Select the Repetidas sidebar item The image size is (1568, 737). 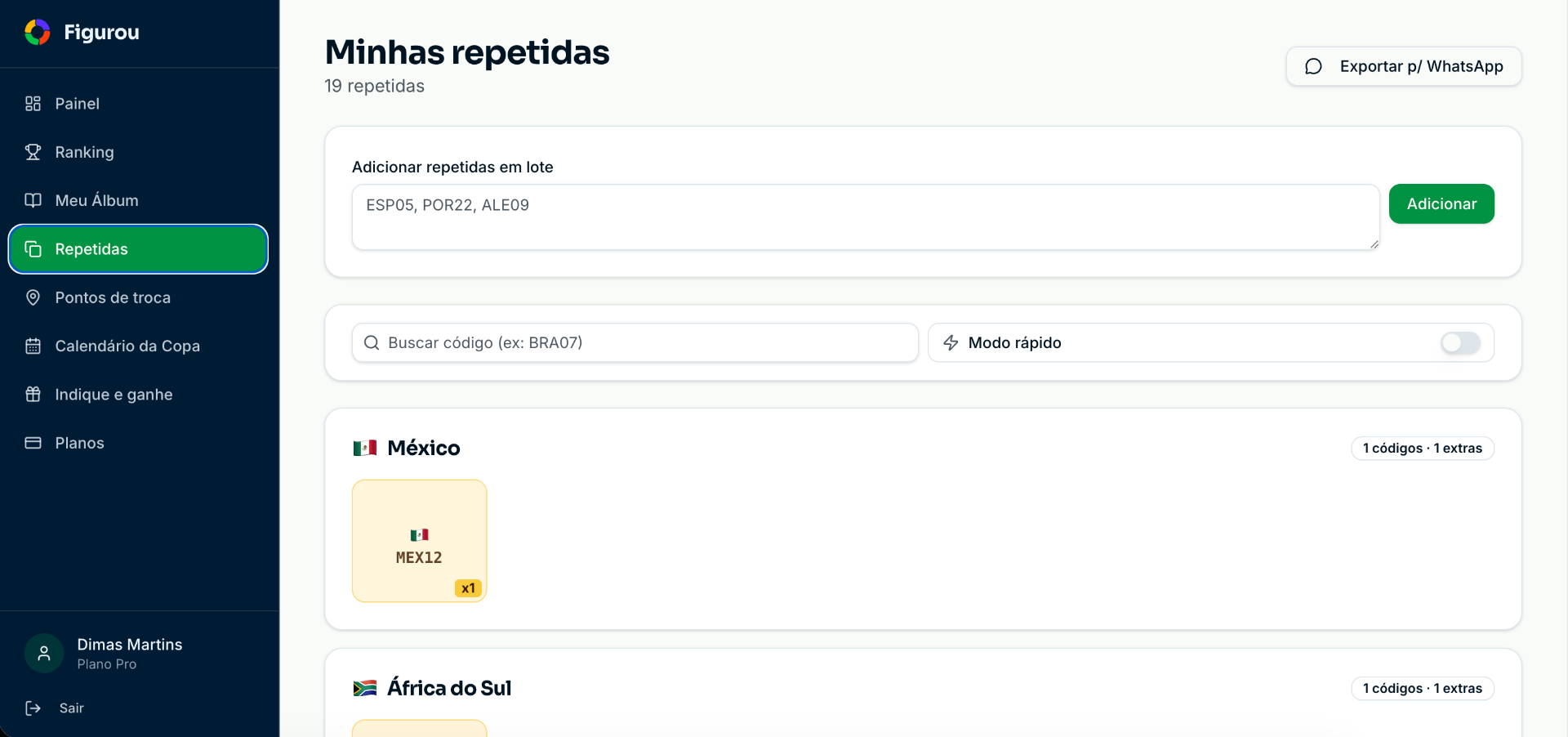(x=138, y=249)
